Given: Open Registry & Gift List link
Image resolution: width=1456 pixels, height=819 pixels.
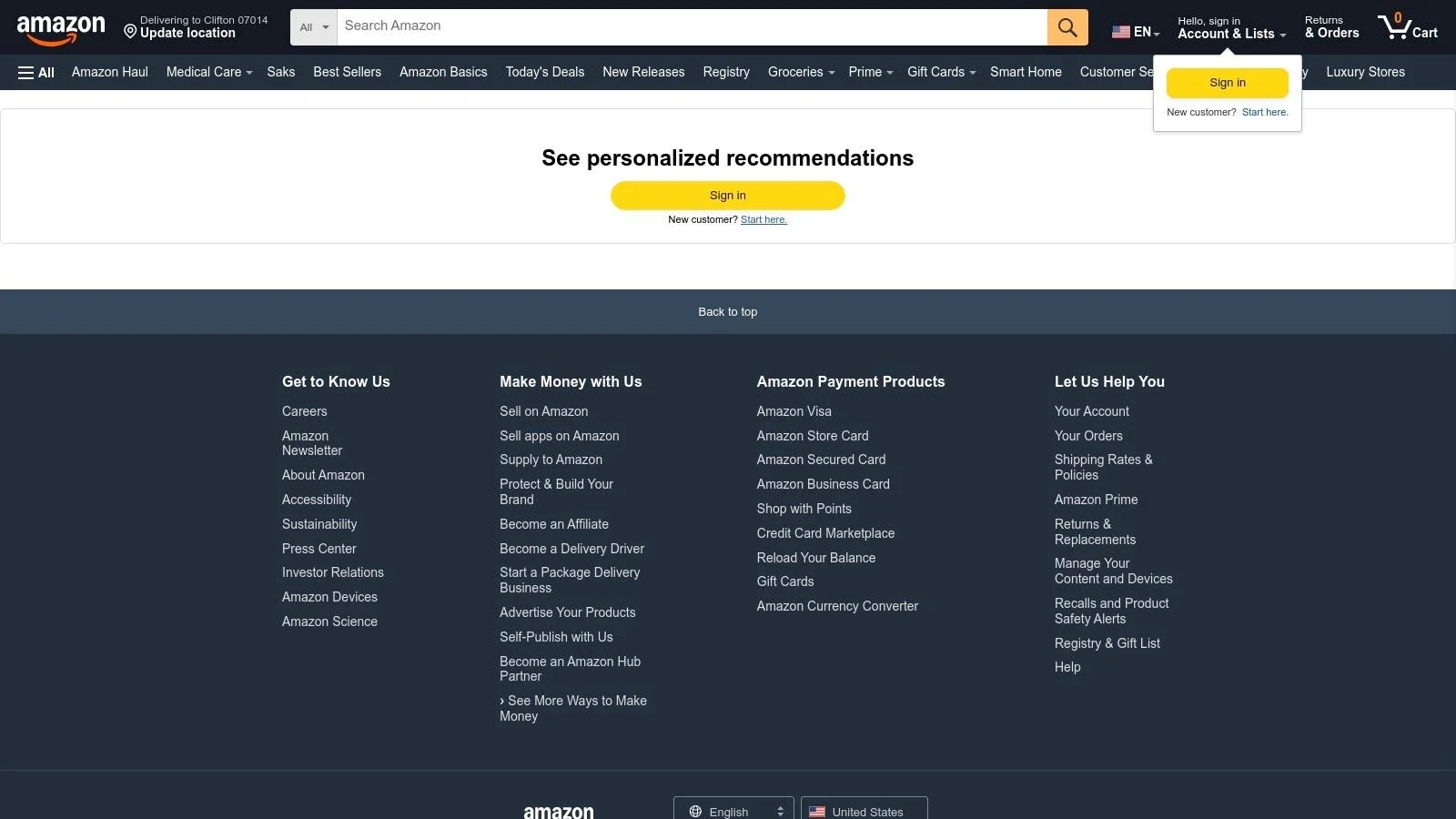Looking at the screenshot, I should tap(1107, 643).
